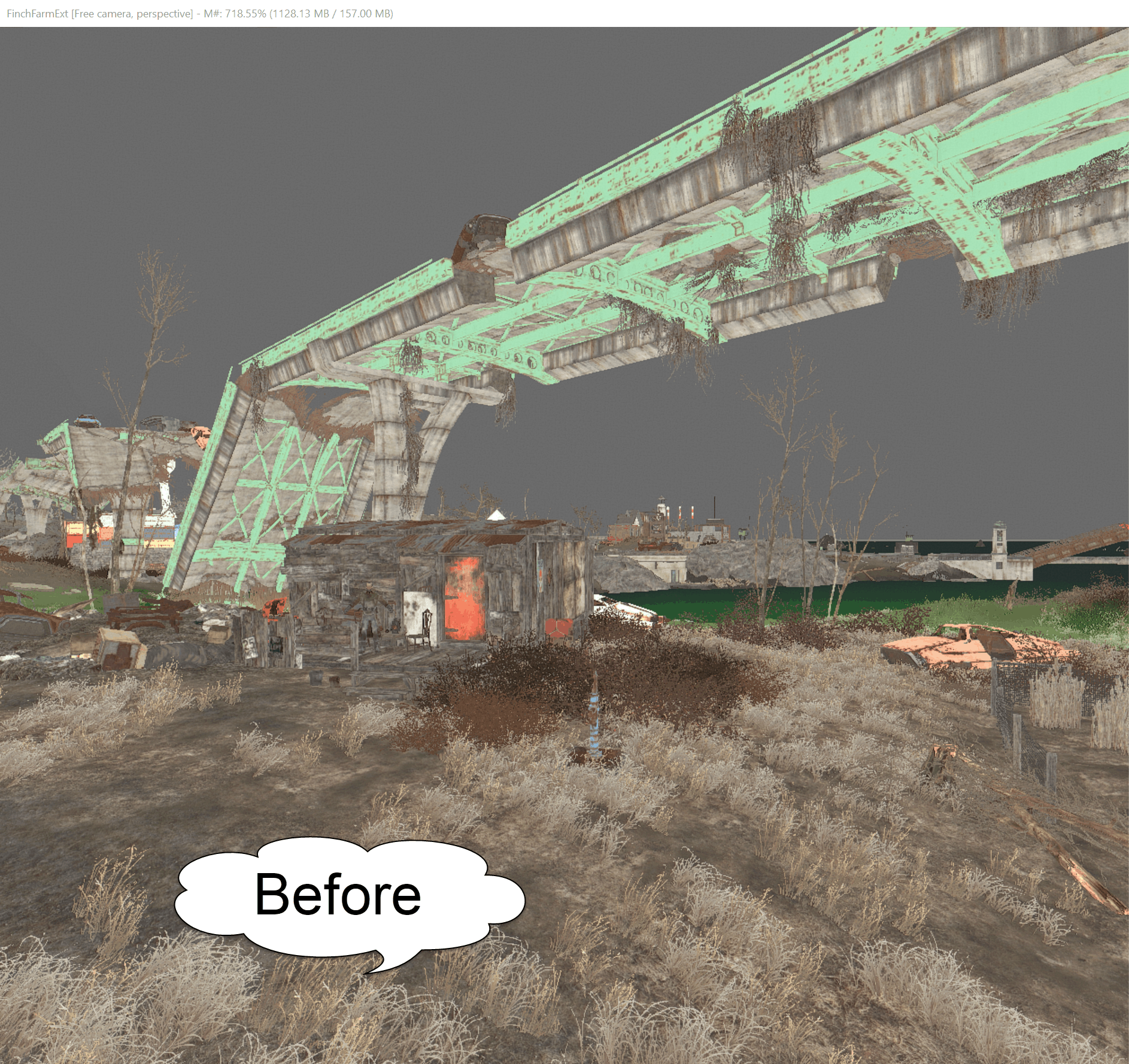Select the white tent peak behind the shack roof

pyautogui.click(x=496, y=514)
